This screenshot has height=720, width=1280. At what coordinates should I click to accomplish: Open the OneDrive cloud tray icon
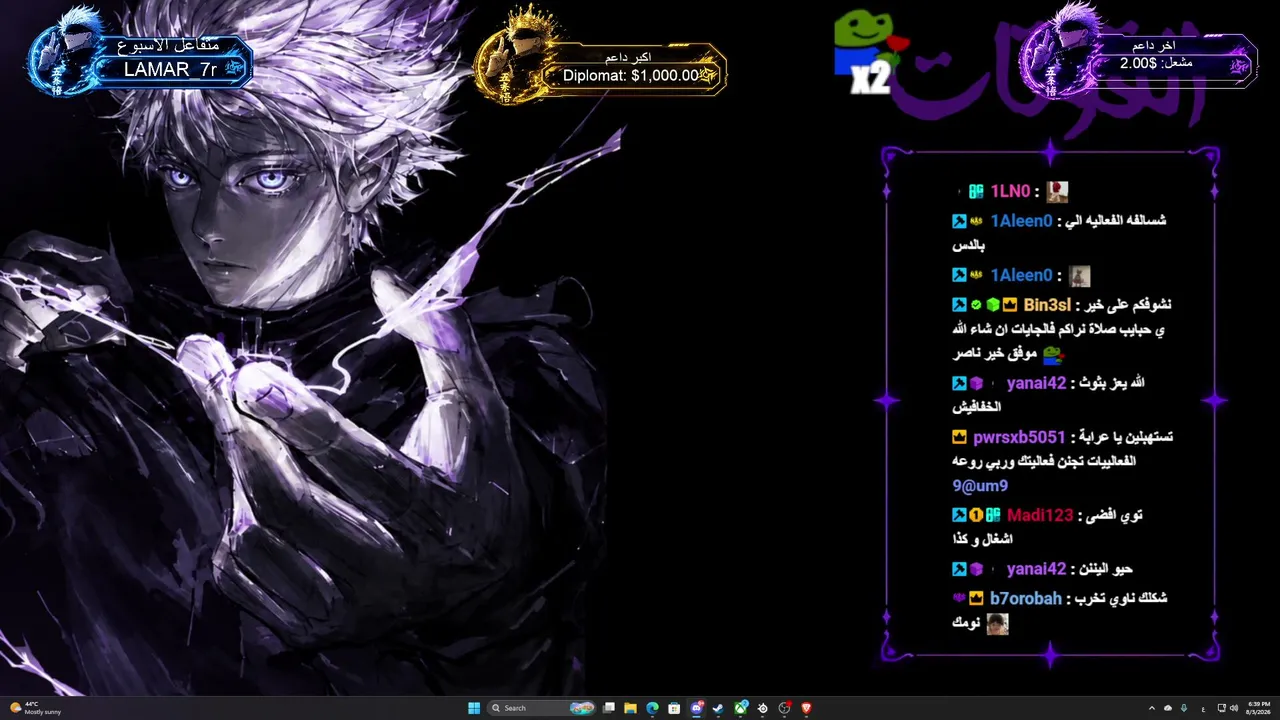click(1168, 708)
